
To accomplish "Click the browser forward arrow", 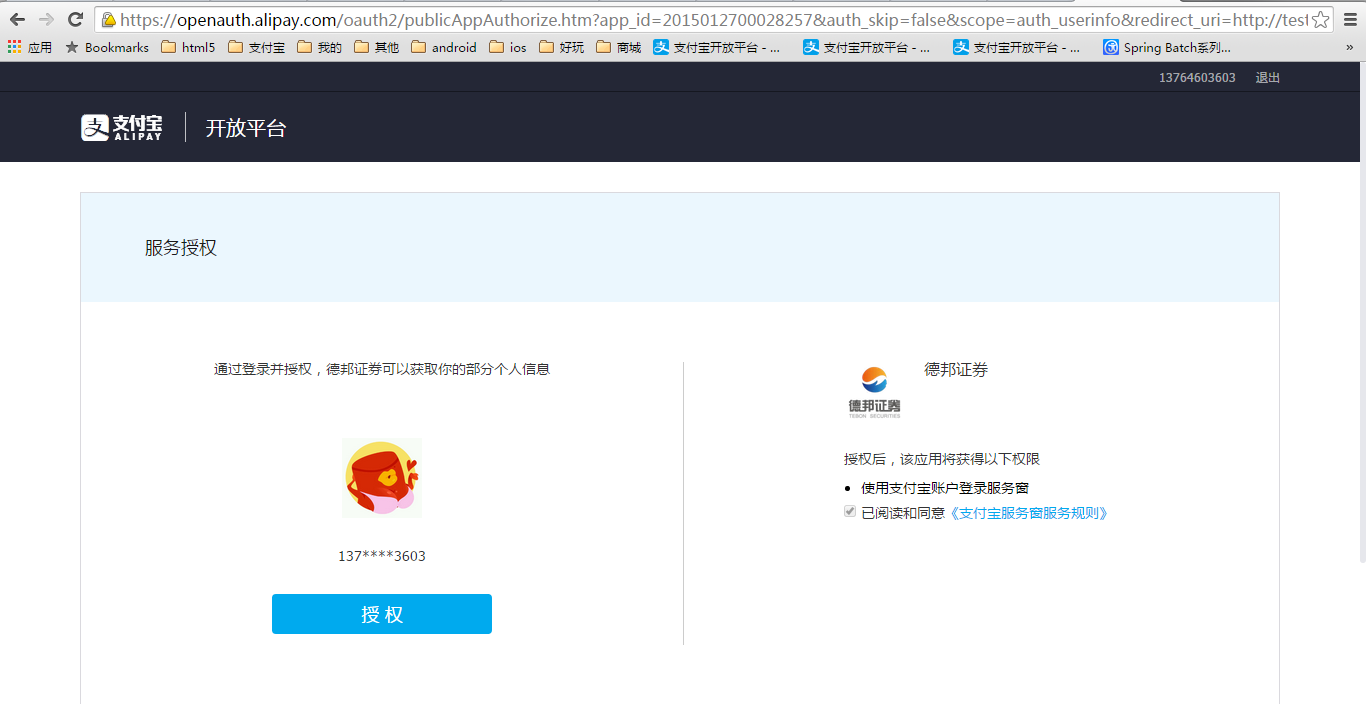I will (x=46, y=20).
